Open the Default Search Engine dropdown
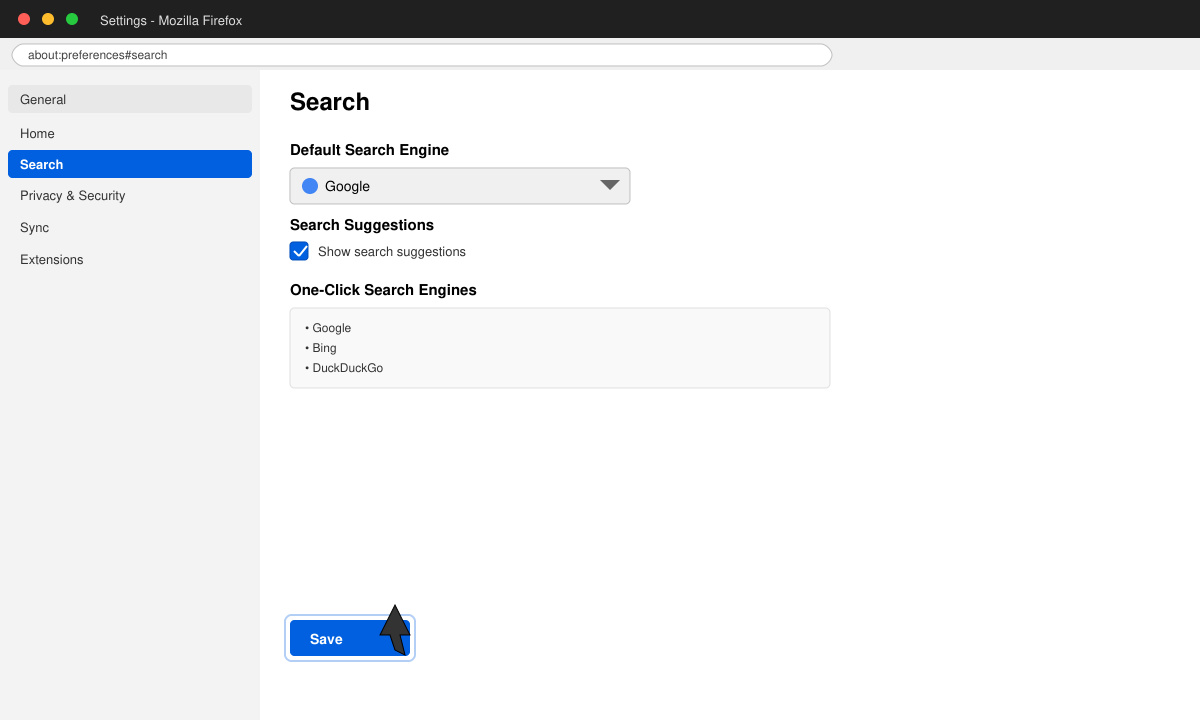The width and height of the screenshot is (1200, 720). 460,186
